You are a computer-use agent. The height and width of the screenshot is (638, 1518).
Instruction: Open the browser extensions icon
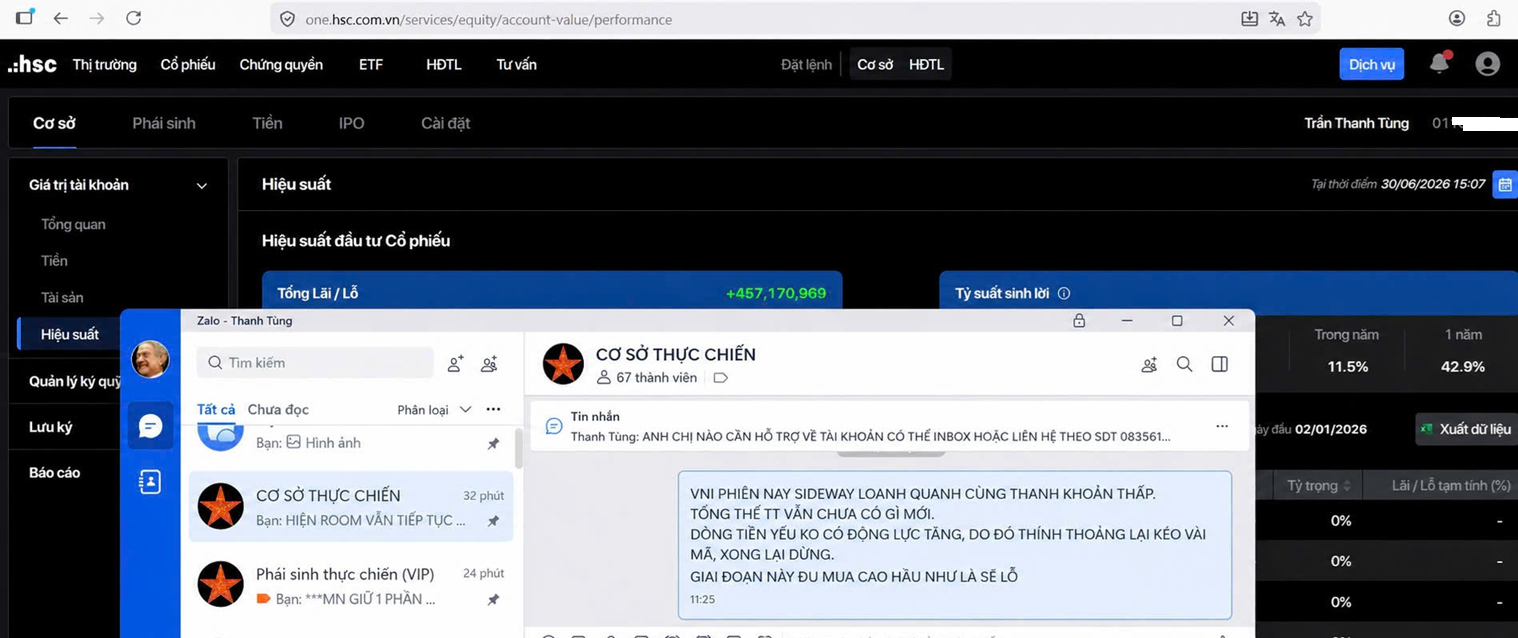(1494, 18)
